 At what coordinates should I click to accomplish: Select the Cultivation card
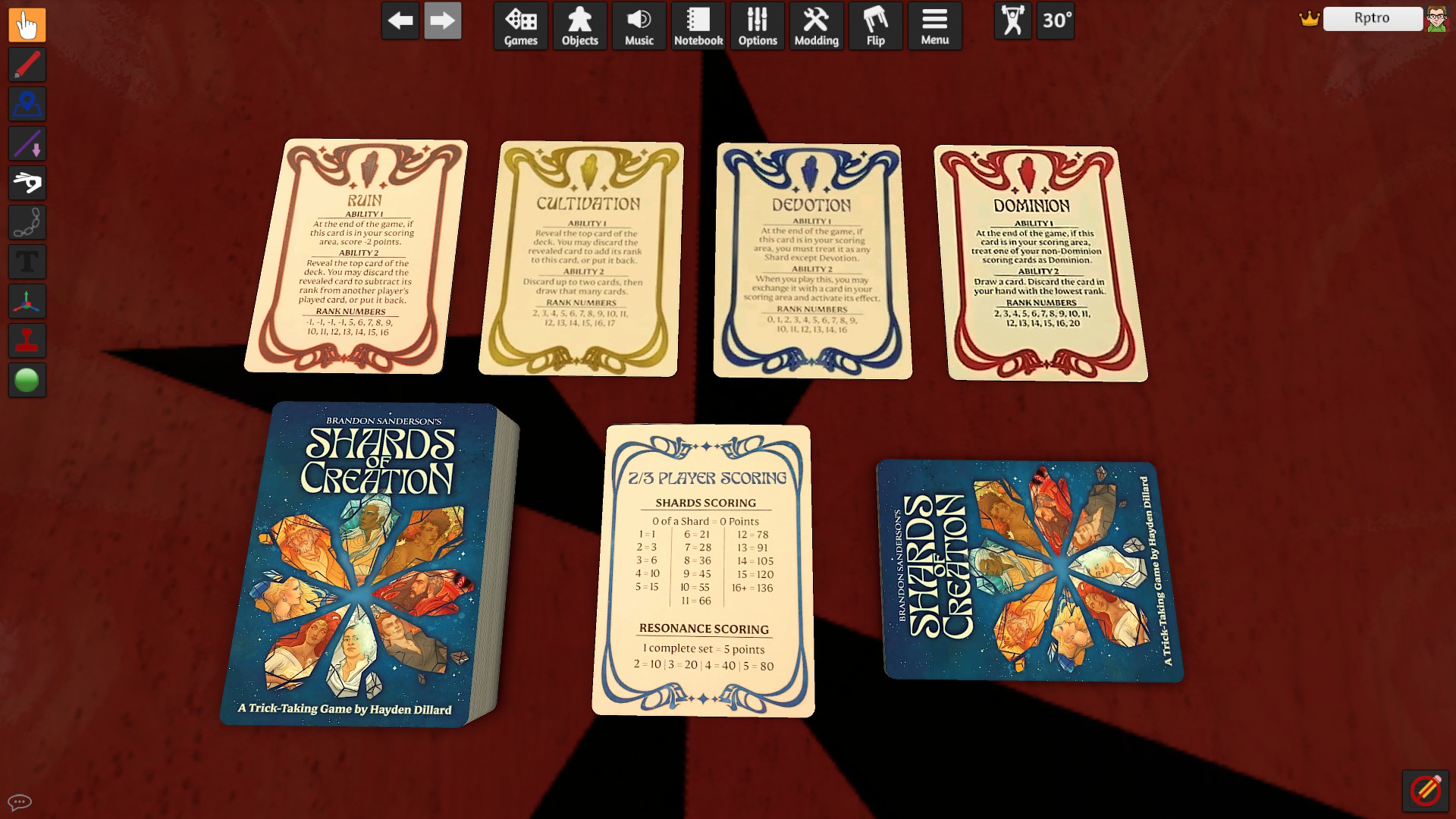(x=582, y=259)
